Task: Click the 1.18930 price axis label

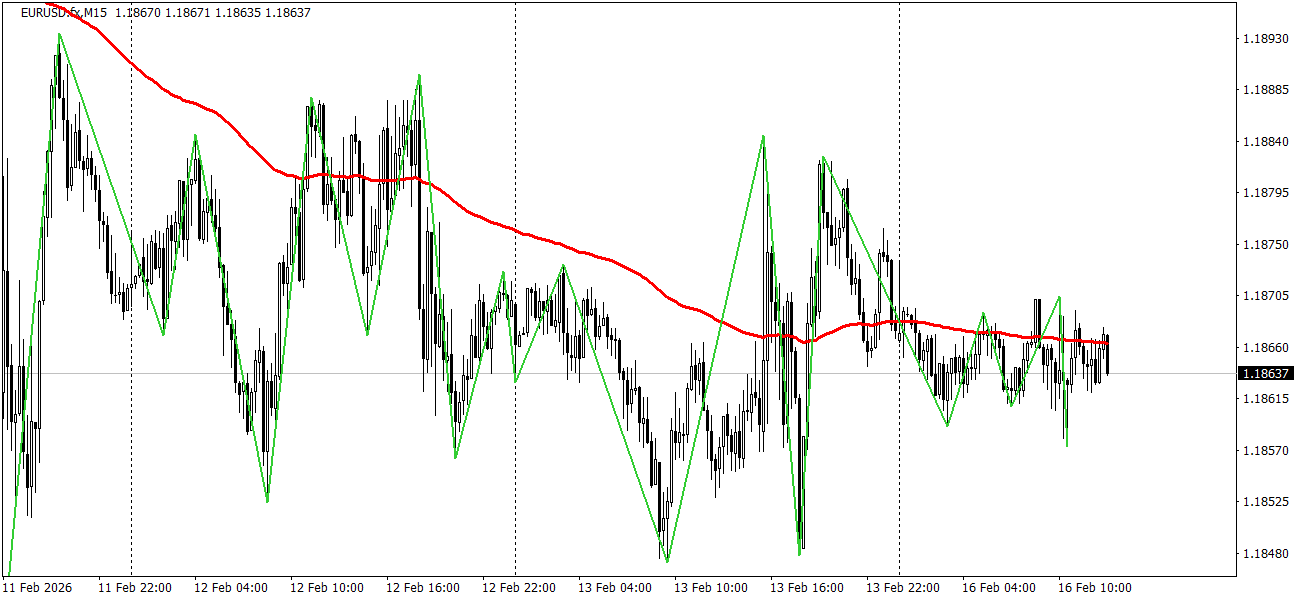Action: click(x=1264, y=38)
